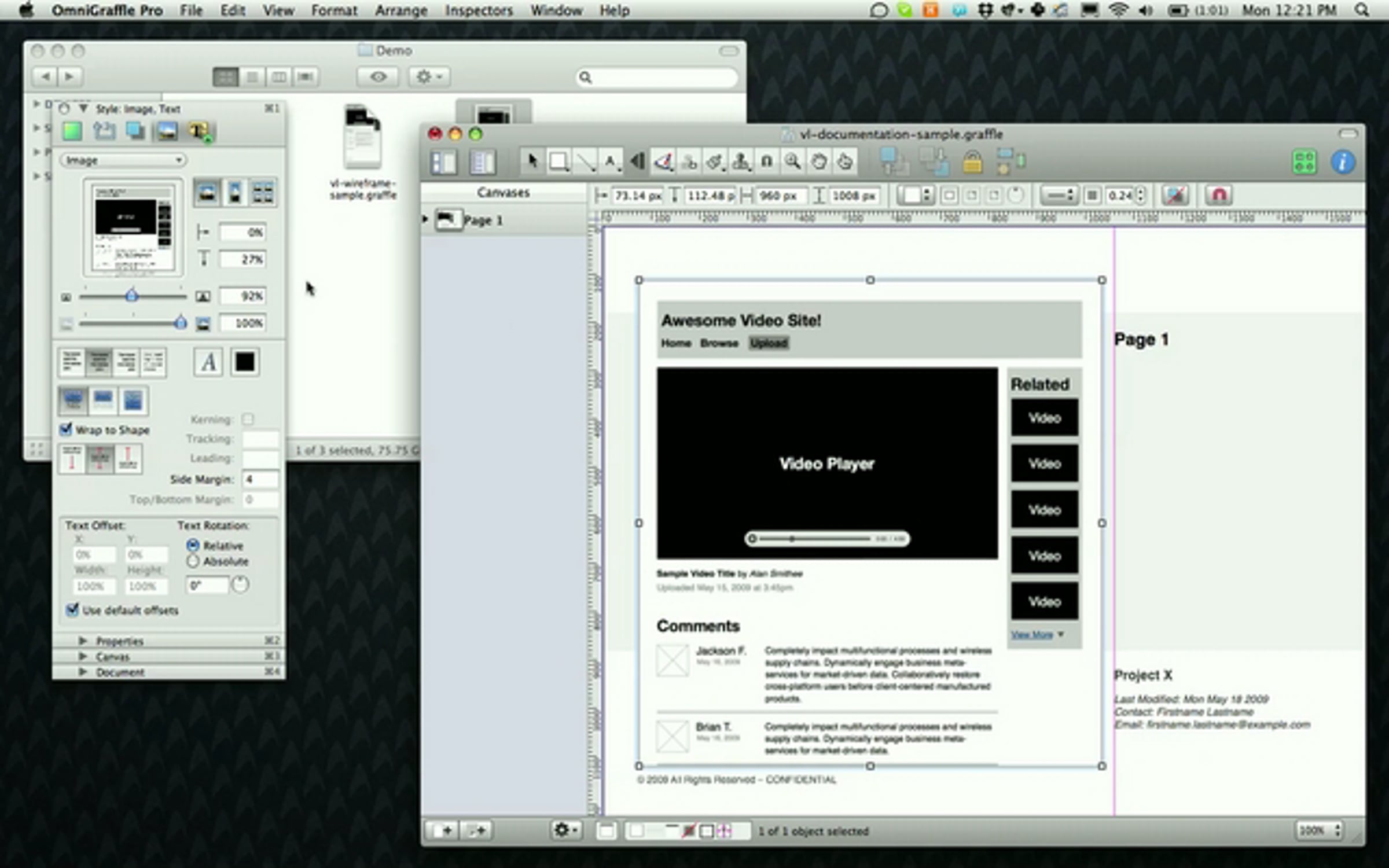Choose the Shape drawing tool
The image size is (1389, 868).
(x=558, y=161)
